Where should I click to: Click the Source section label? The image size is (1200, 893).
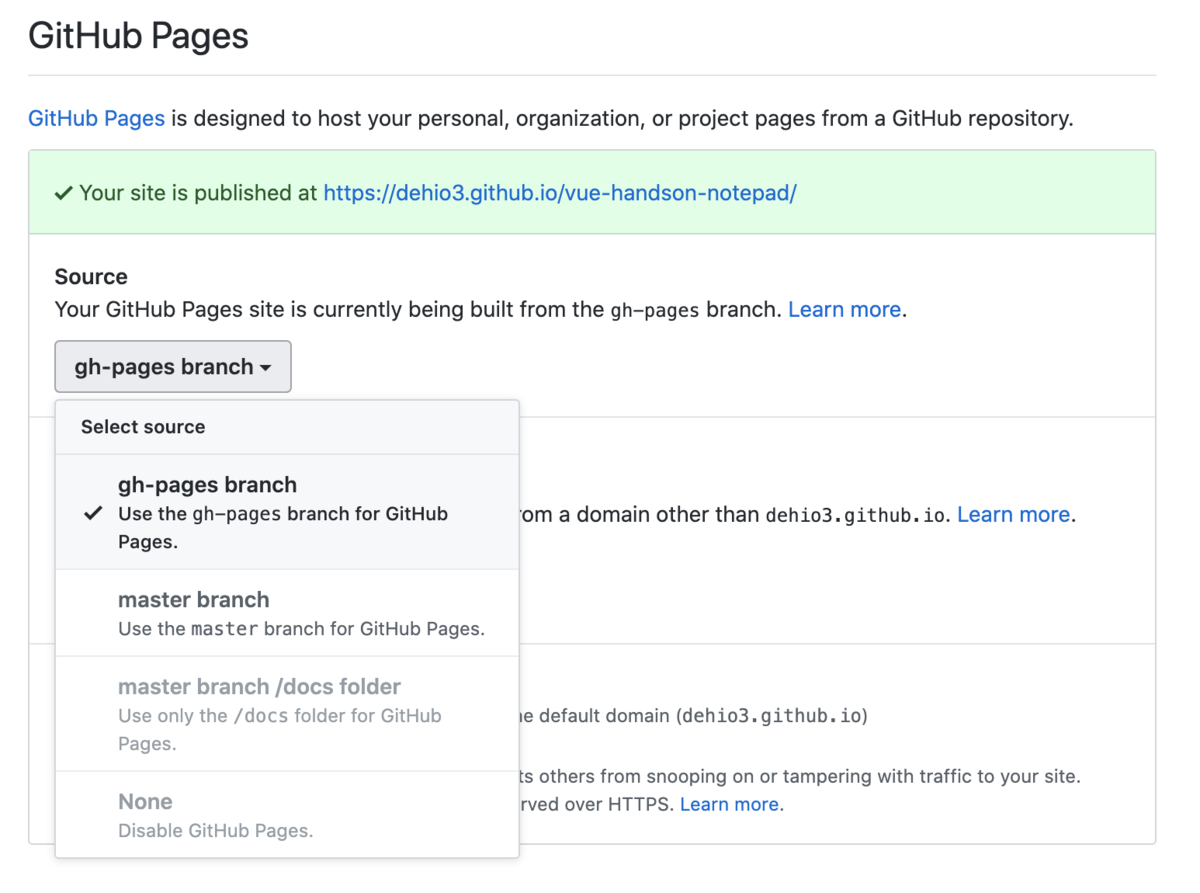point(91,277)
